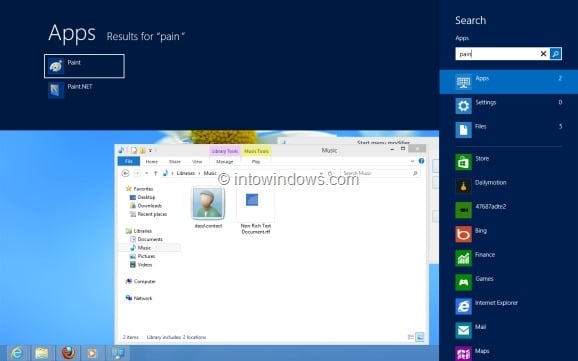The image size is (578, 361).
Task: Open quick access toolbar dropdown arrow
Action: pos(150,150)
